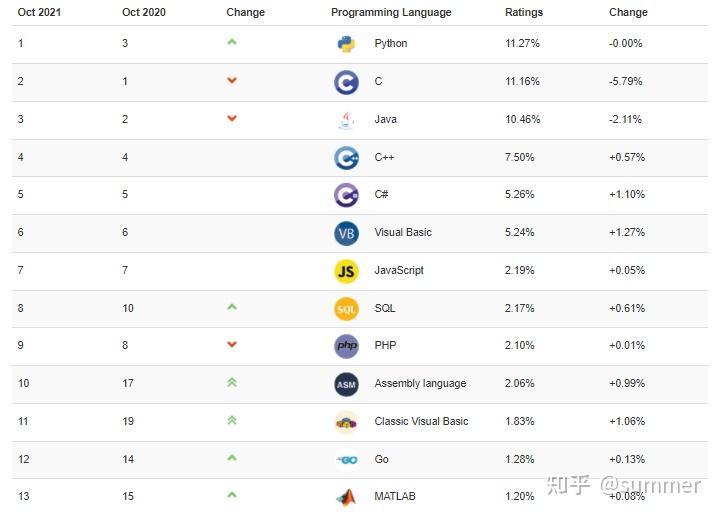Click the Oct 2021 column header
Image resolution: width=719 pixels, height=515 pixels.
(x=41, y=13)
